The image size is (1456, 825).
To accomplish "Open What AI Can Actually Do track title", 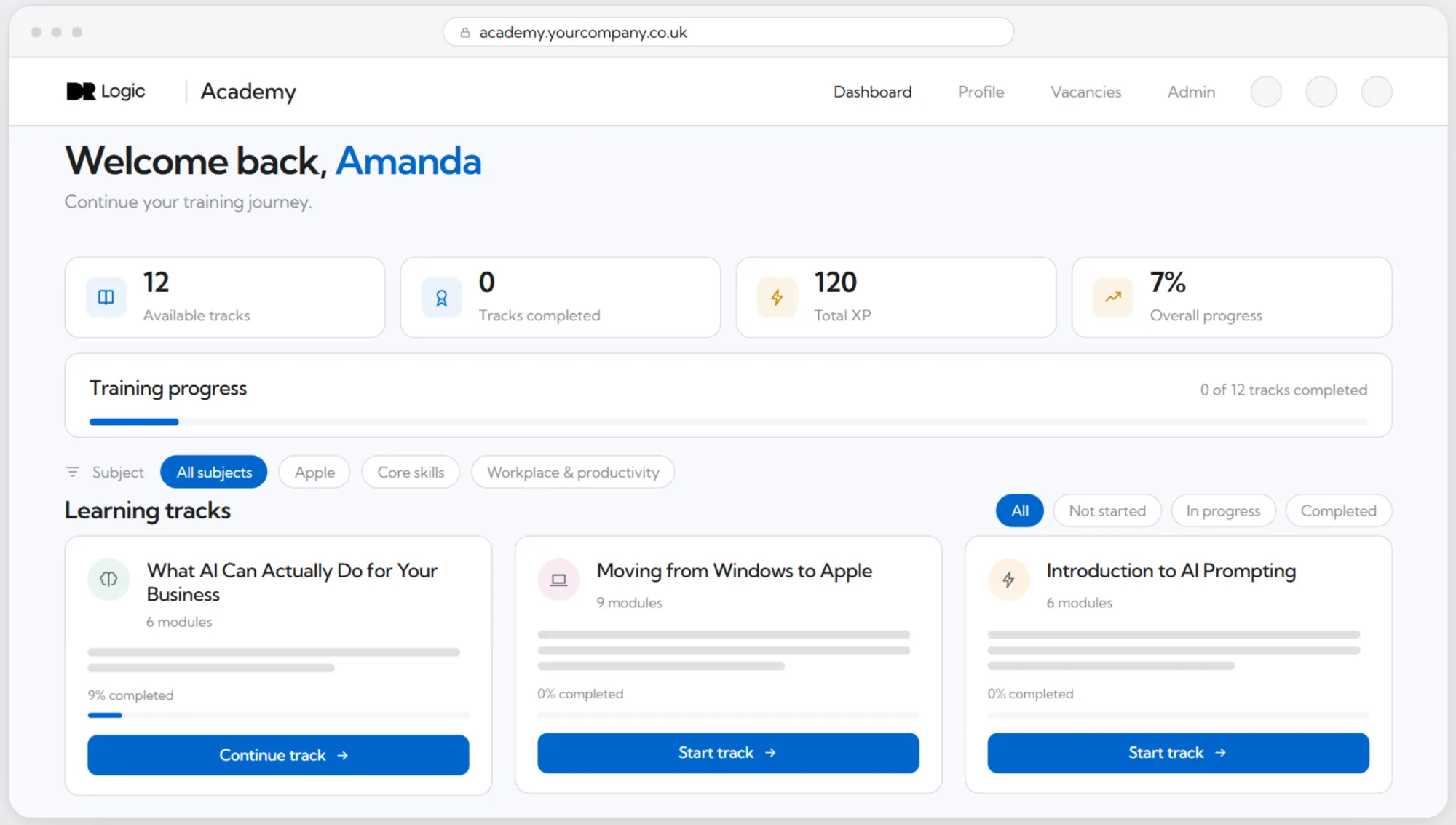I will pyautogui.click(x=292, y=583).
